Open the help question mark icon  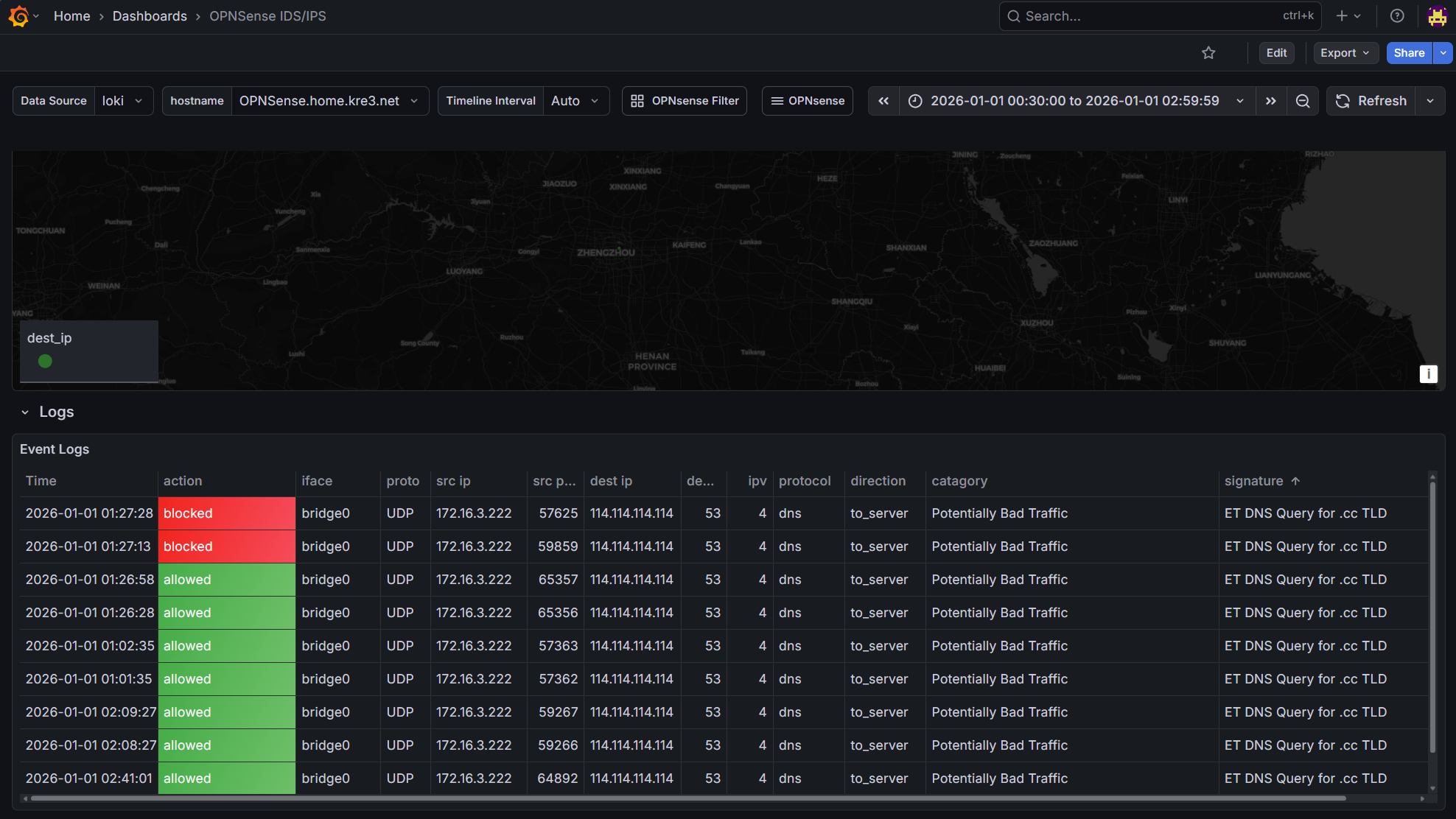click(1397, 16)
